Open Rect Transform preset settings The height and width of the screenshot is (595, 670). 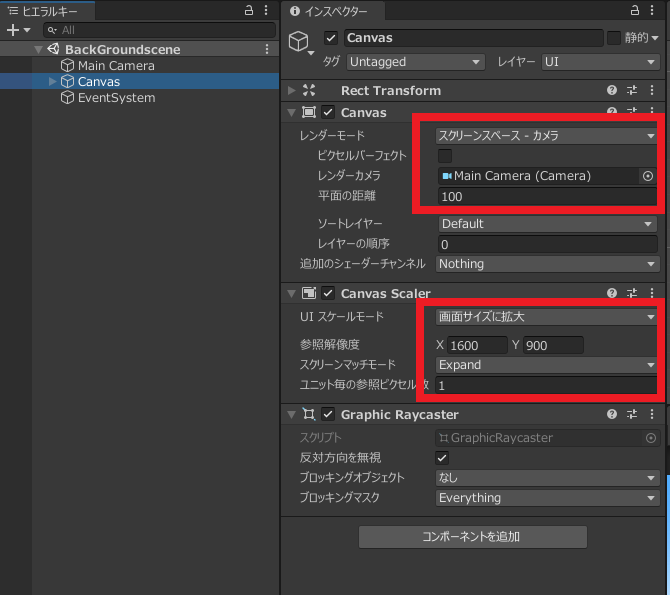632,90
